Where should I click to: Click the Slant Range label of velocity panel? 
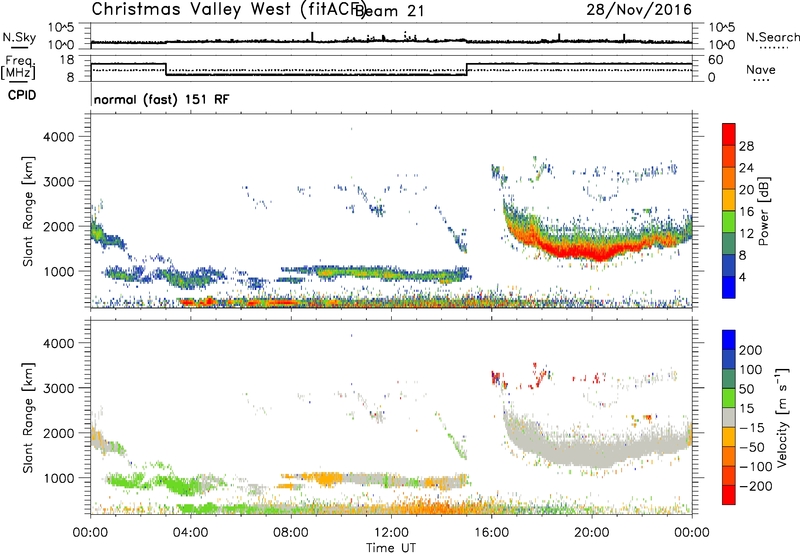(28, 418)
